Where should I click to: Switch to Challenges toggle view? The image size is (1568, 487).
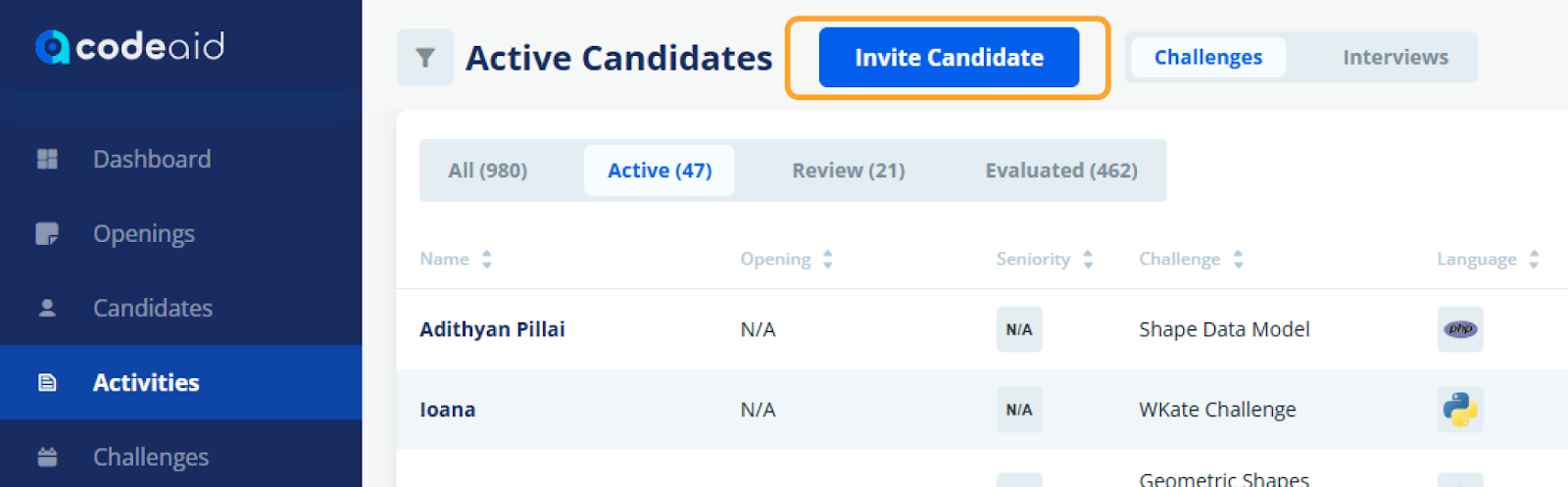[1208, 58]
